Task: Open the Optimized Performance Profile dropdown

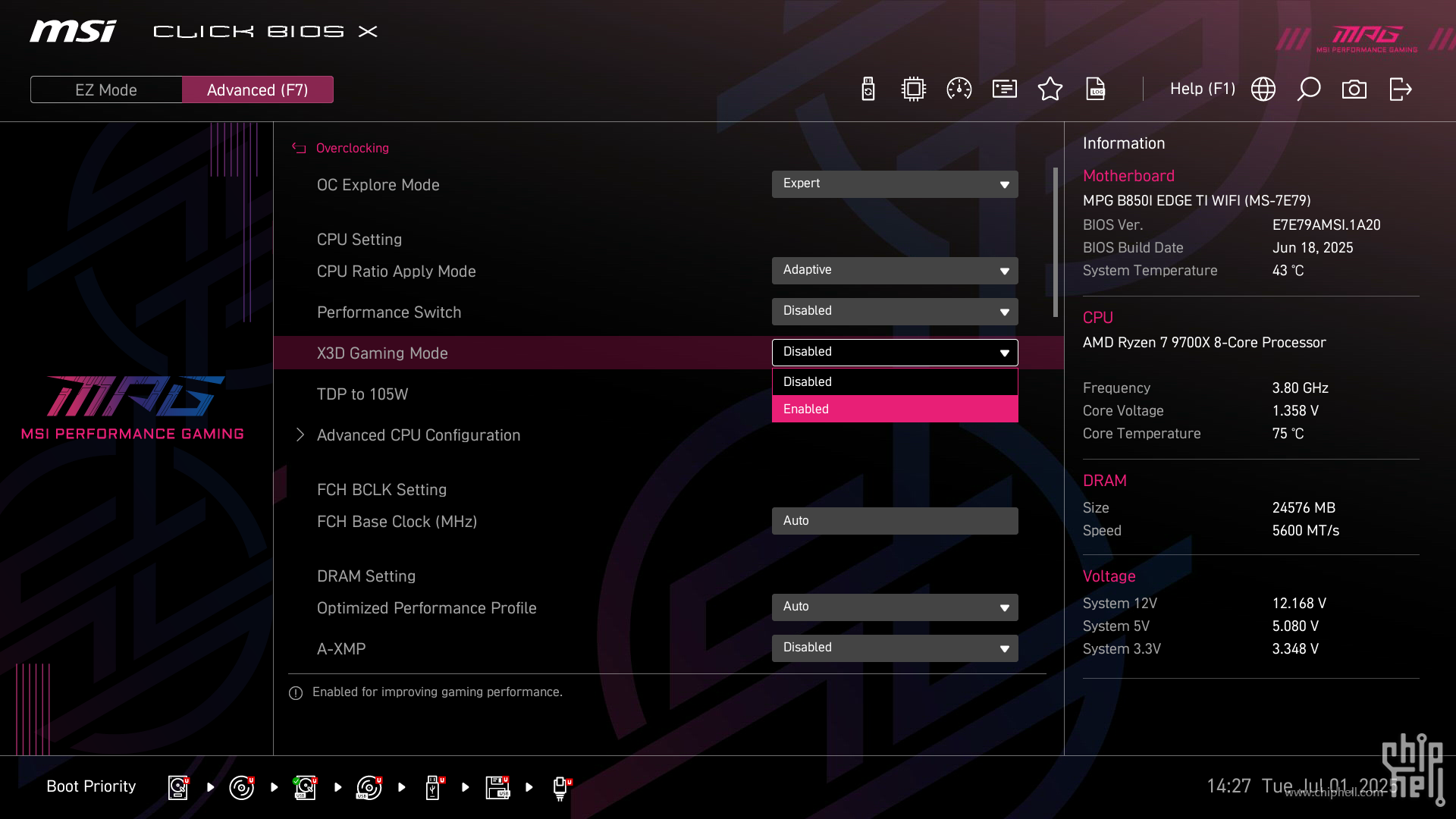Action: 895,607
